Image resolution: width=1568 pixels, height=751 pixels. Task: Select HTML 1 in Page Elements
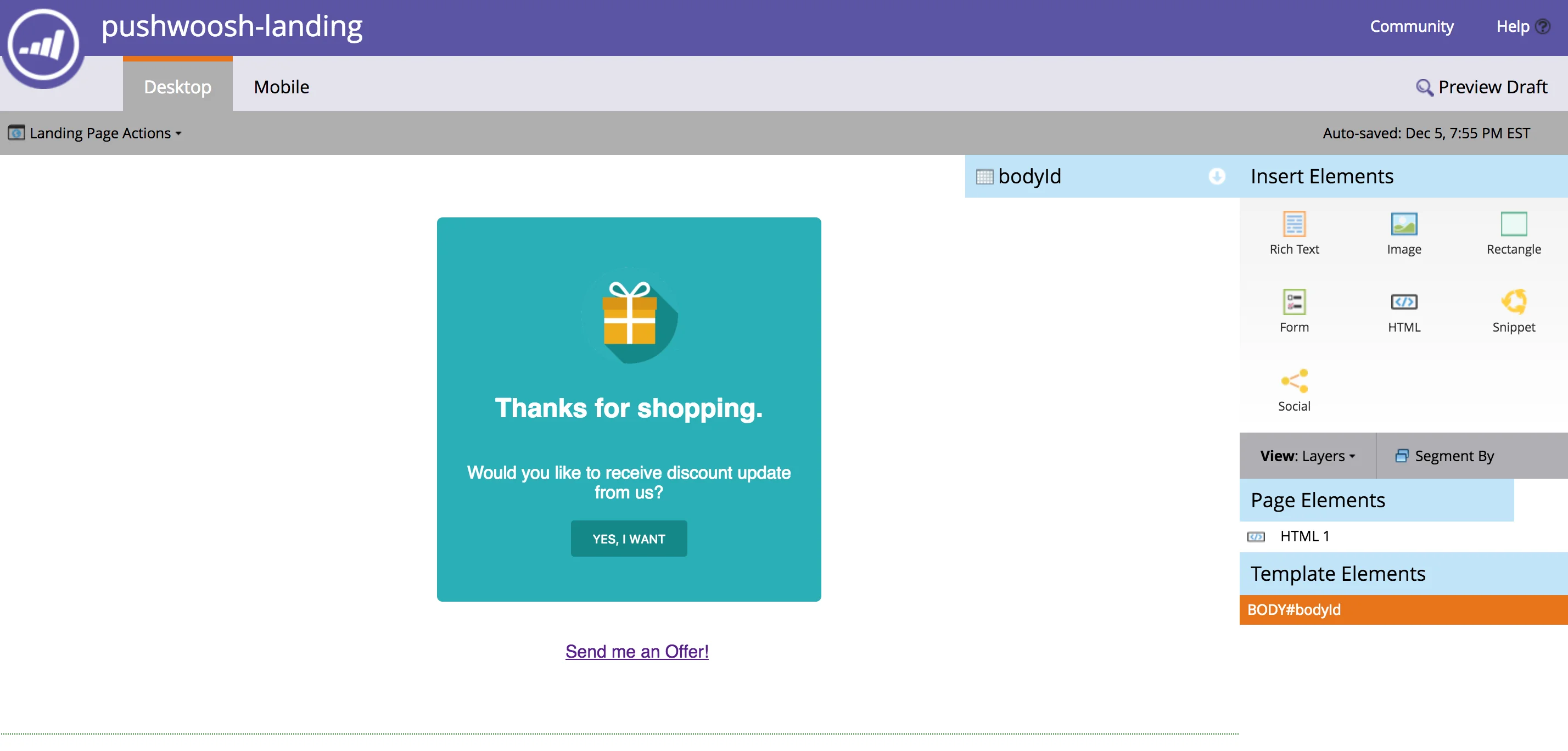coord(1304,536)
